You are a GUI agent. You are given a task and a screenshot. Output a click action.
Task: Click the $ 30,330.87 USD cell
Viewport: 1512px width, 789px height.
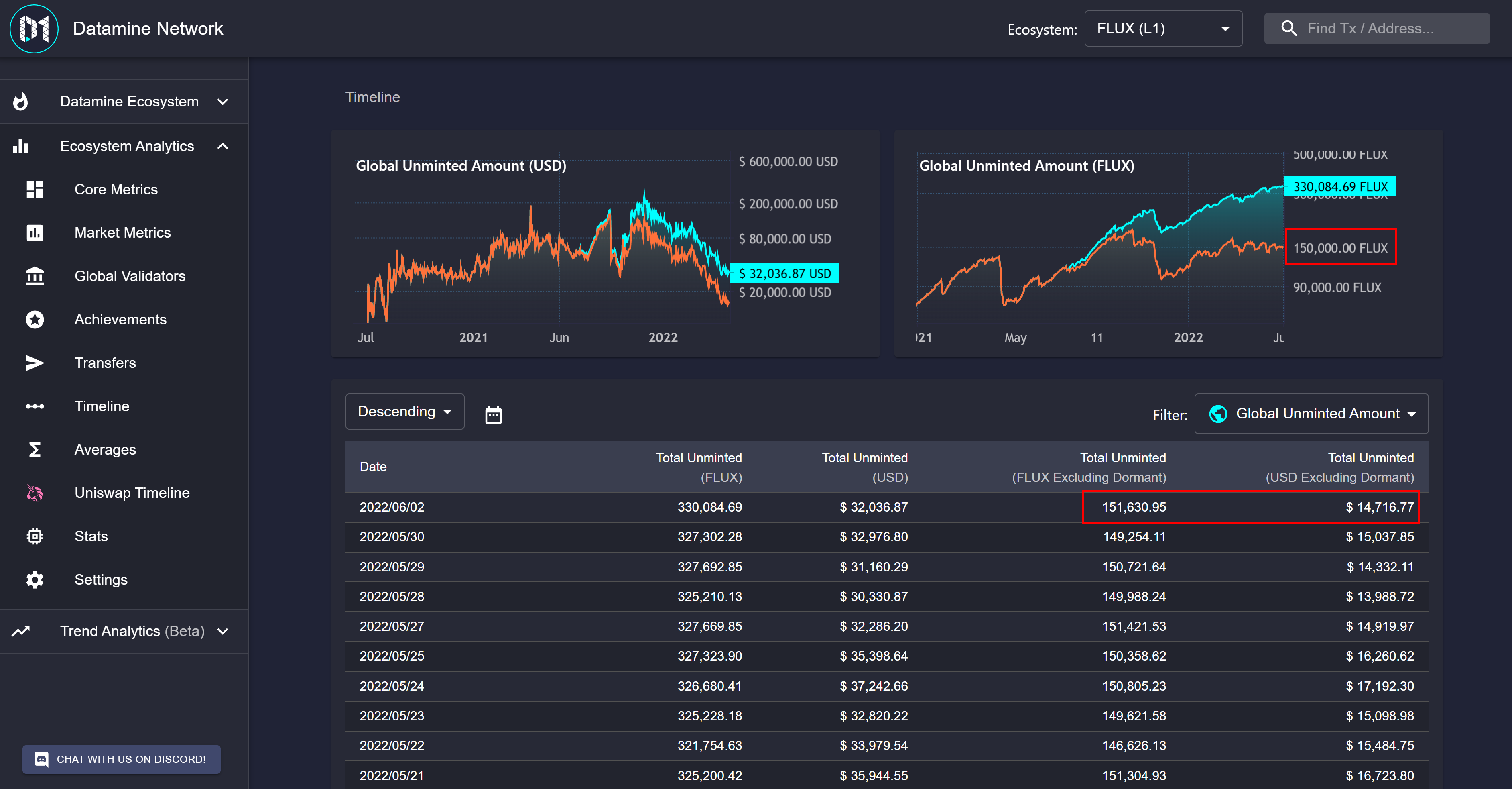[874, 596]
